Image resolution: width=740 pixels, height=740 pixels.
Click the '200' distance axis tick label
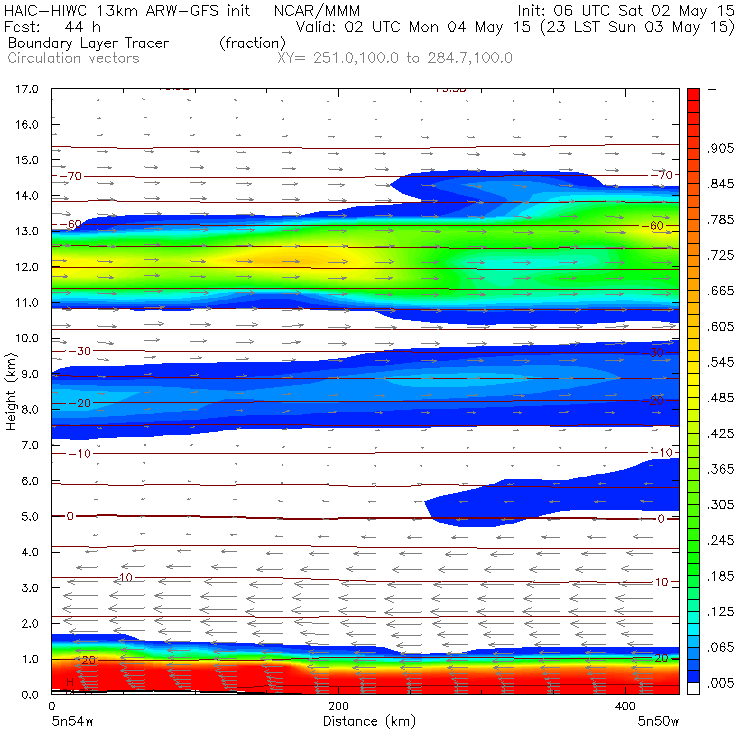click(x=338, y=706)
